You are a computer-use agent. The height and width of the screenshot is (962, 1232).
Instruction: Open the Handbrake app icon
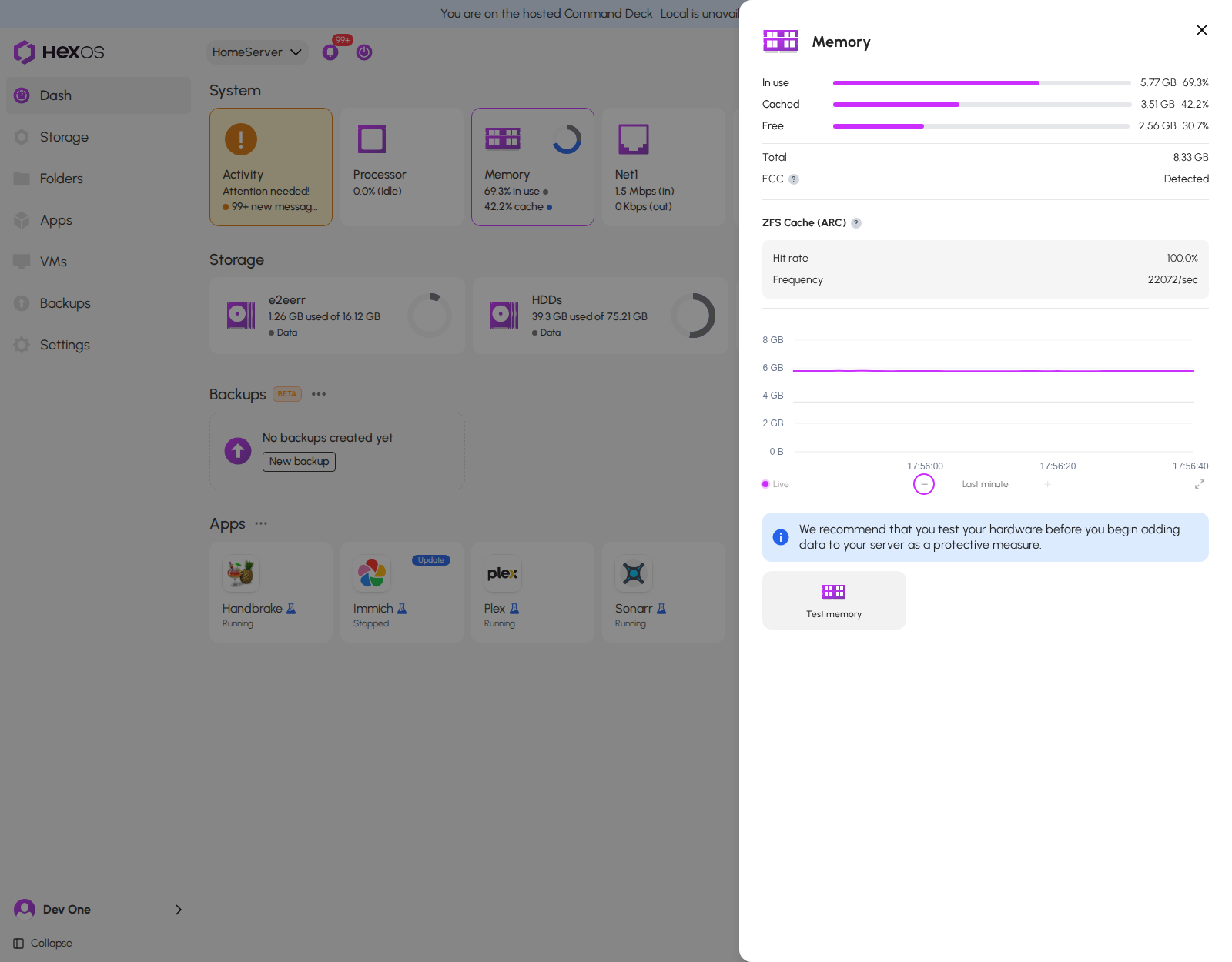click(x=241, y=573)
